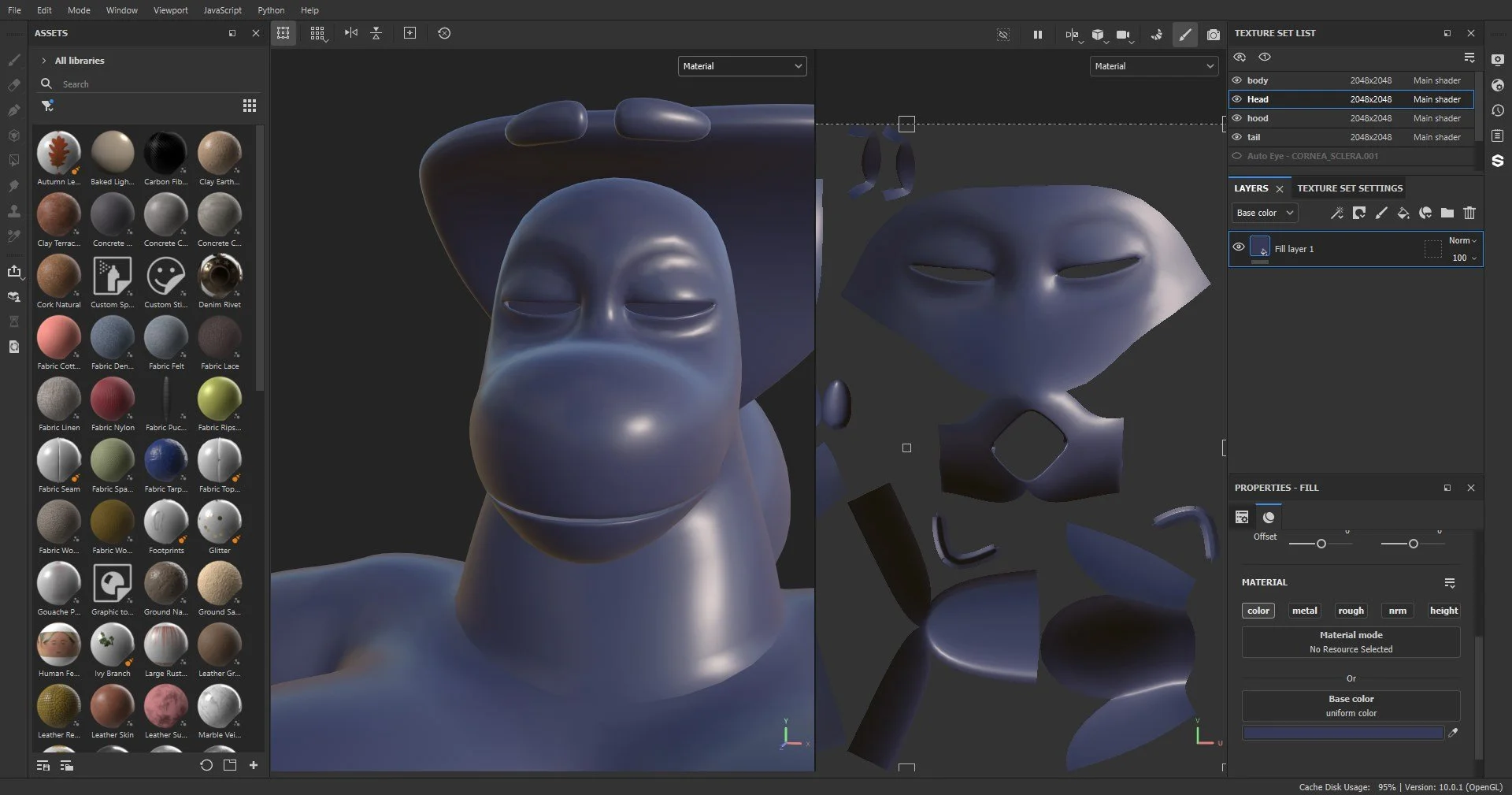Viewport: 1512px width, 795px height.
Task: Open the Base color channel dropdown
Action: click(x=1265, y=213)
